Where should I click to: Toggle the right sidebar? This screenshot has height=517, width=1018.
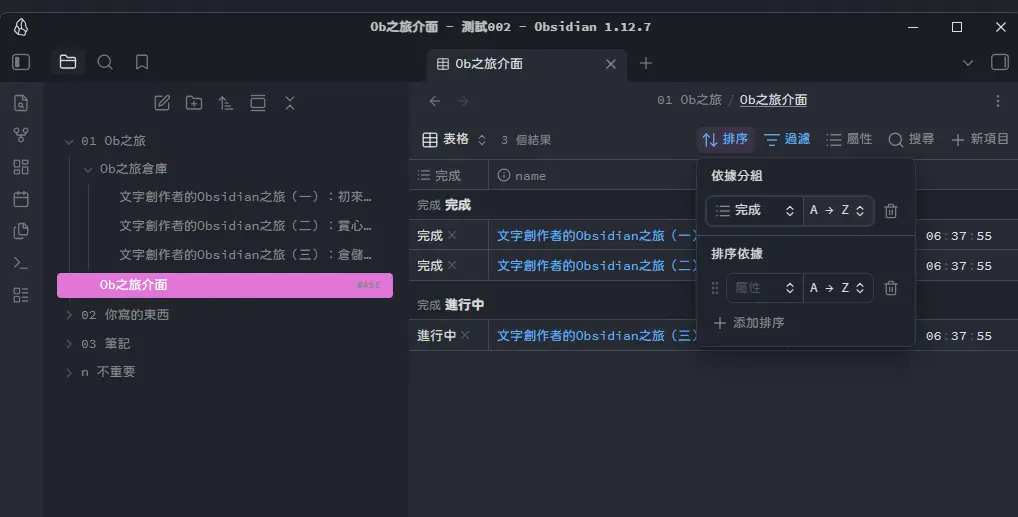point(998,63)
